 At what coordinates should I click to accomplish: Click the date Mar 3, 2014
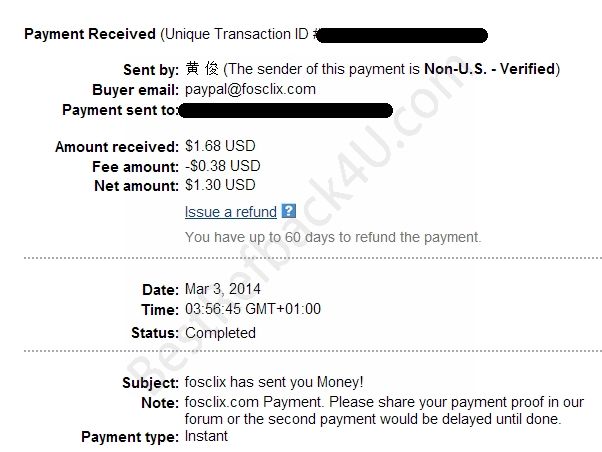[x=221, y=289]
